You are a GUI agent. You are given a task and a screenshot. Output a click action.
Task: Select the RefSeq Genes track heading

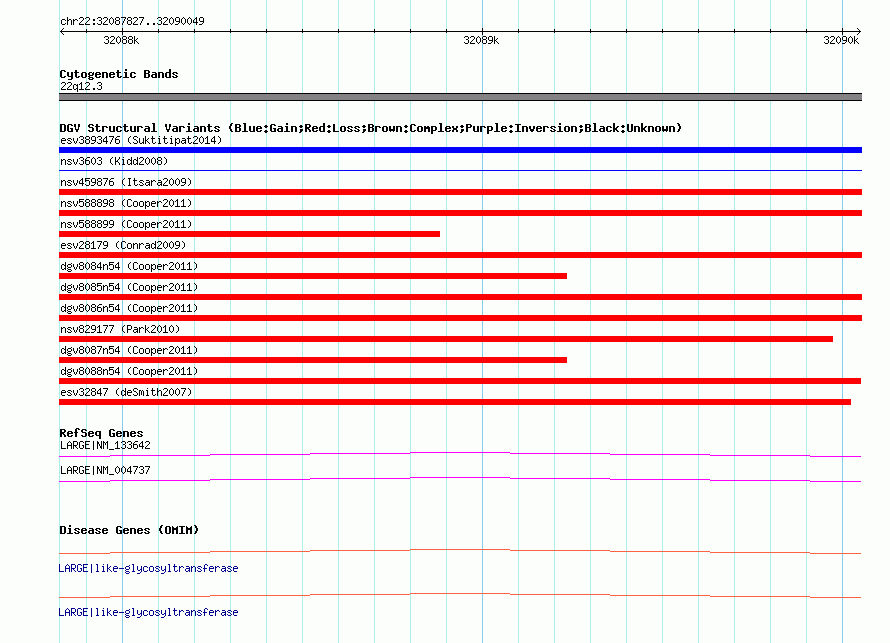pyautogui.click(x=101, y=433)
